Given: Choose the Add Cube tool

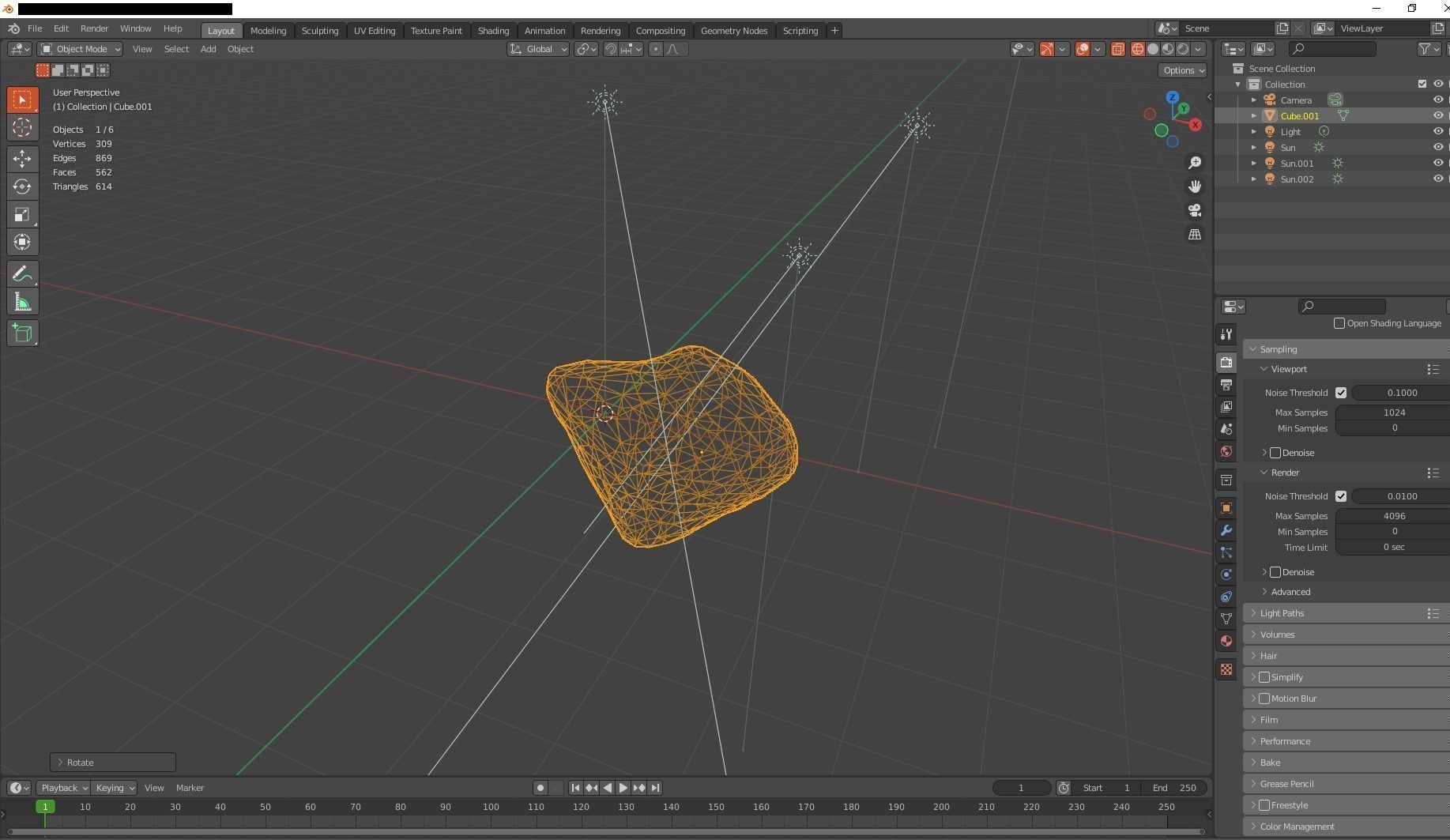Looking at the screenshot, I should click(x=22, y=333).
